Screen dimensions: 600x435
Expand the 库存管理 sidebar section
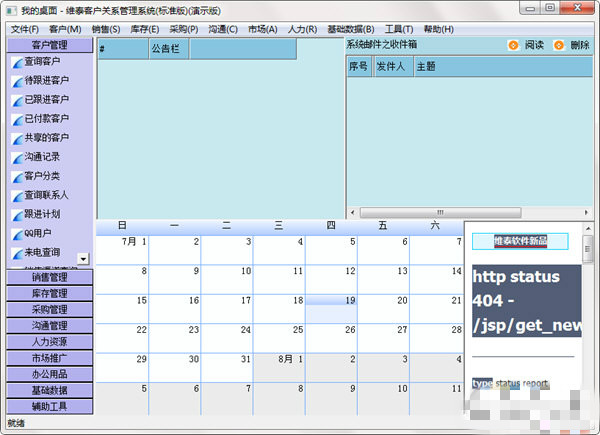pos(50,293)
